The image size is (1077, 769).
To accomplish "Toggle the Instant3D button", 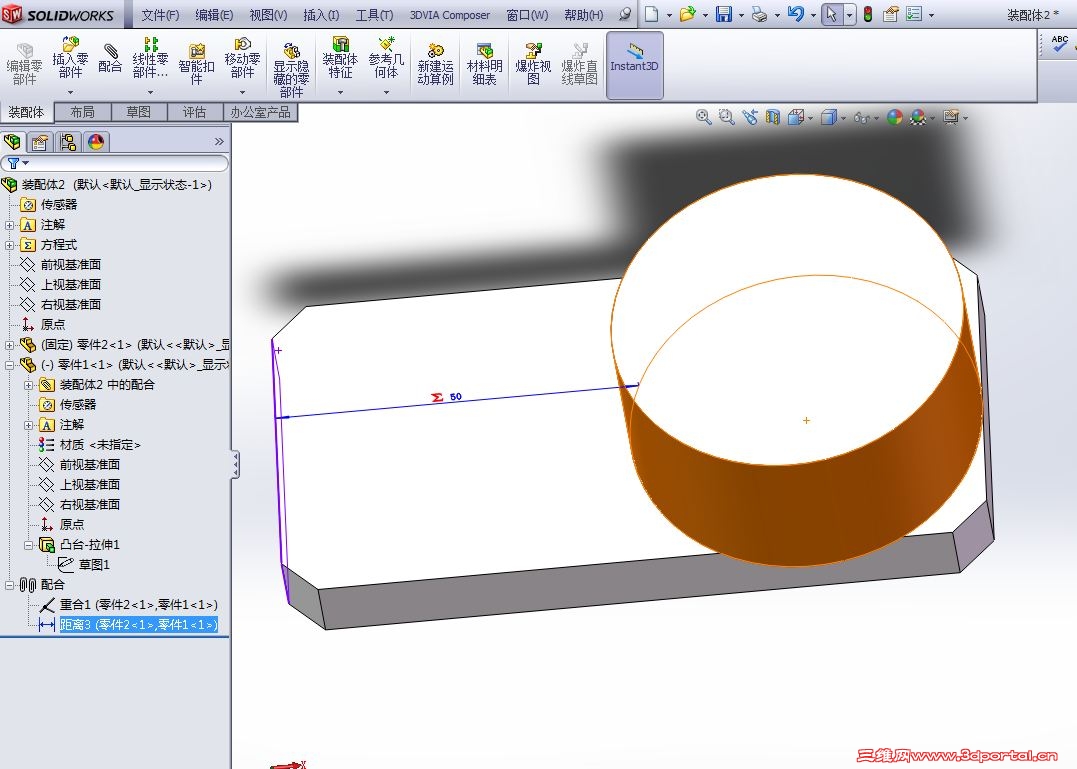I will point(635,65).
